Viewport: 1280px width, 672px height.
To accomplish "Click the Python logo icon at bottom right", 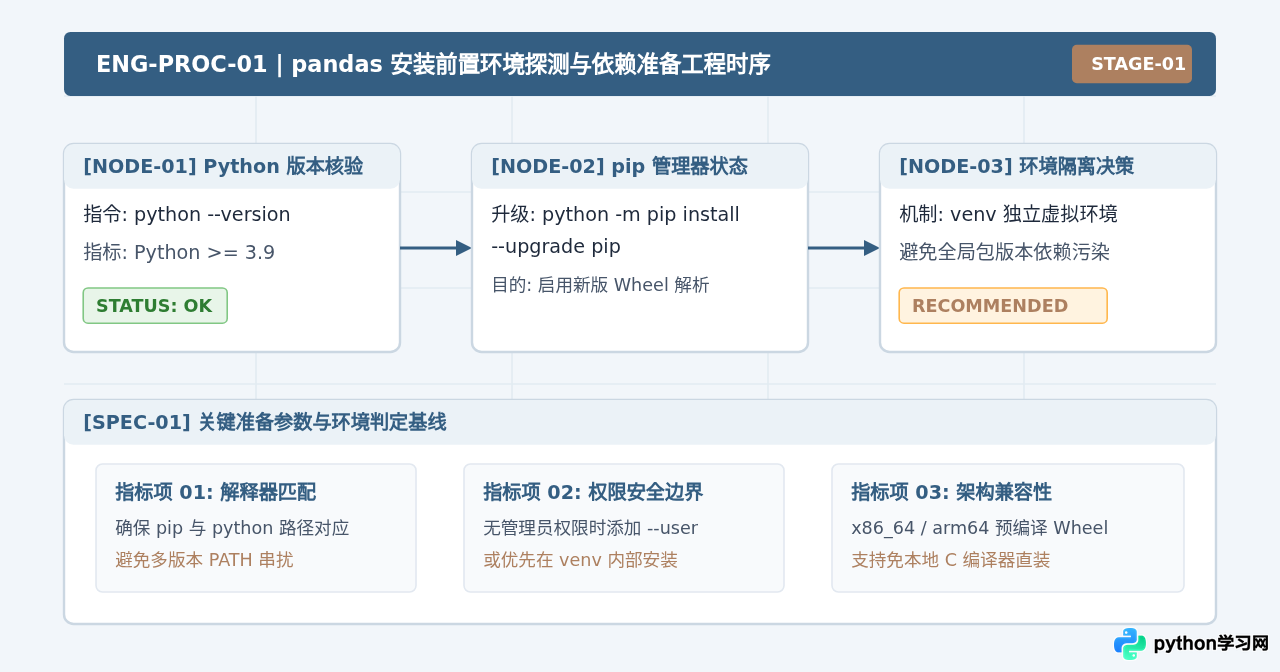I will 1130,644.
